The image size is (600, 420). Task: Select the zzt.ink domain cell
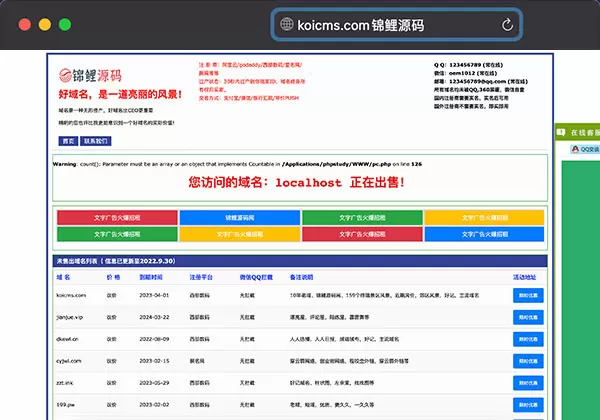click(65, 383)
